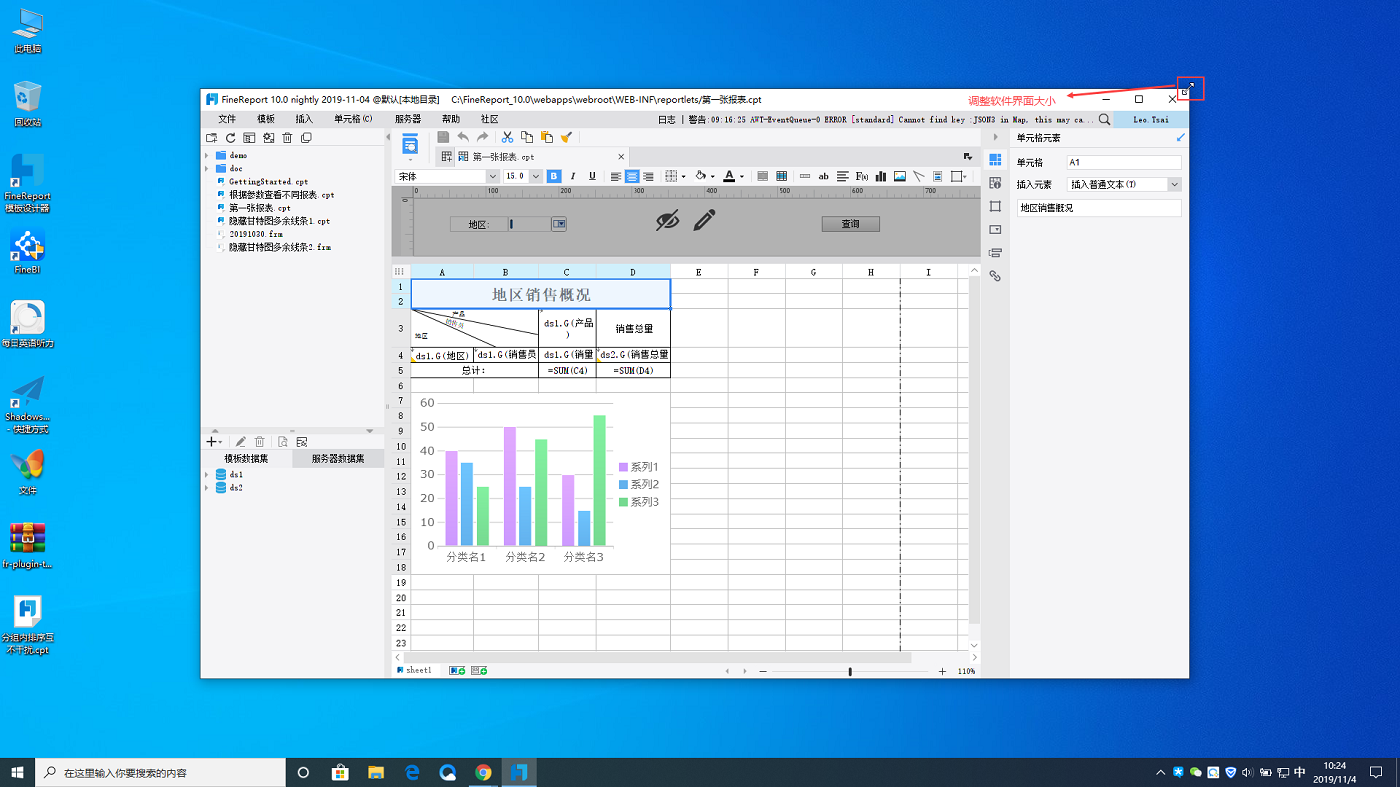
Task: Open the widget settings icon in sidebar
Action: [x=995, y=230]
